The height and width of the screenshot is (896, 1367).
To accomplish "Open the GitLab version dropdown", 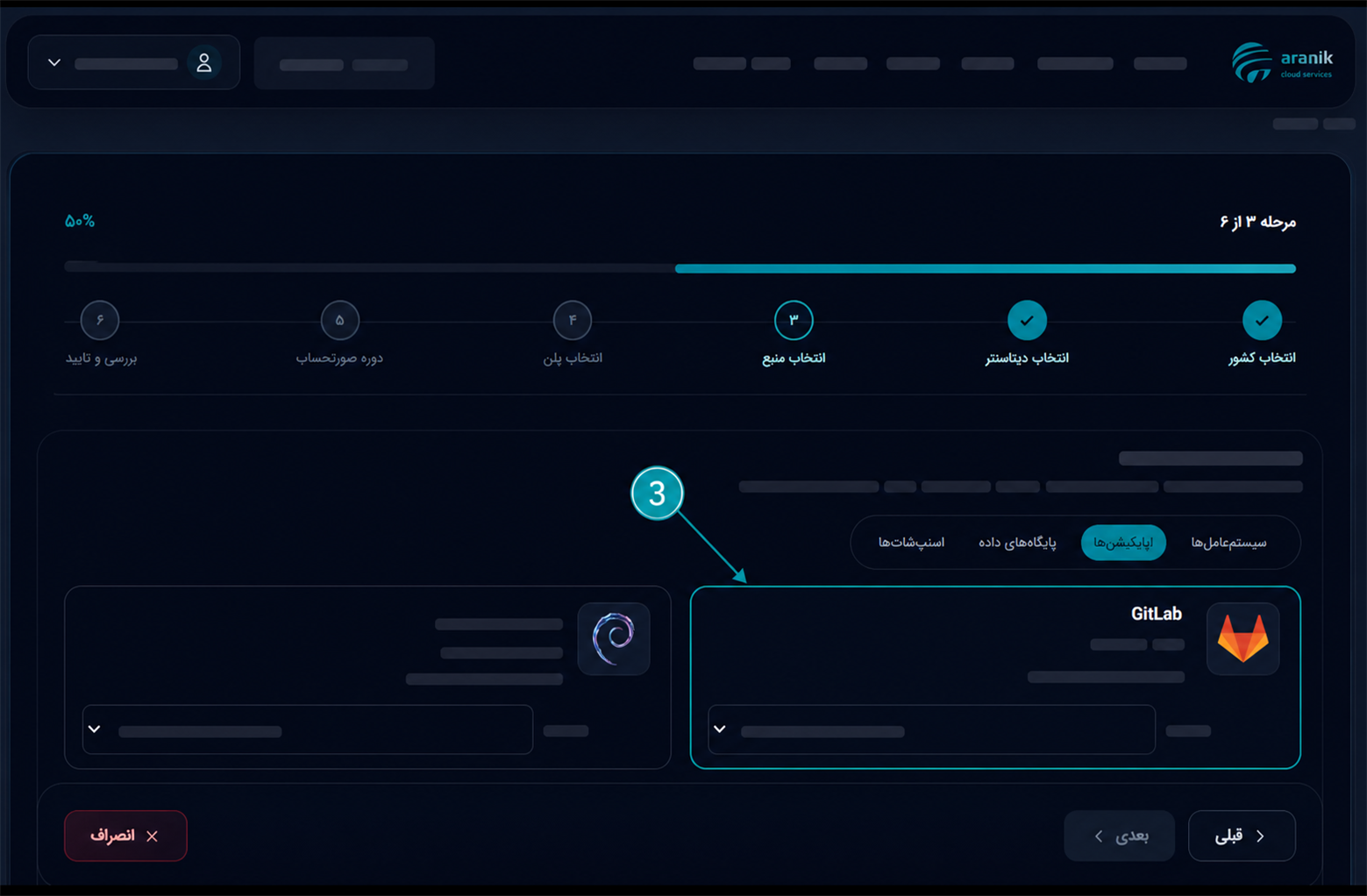I will (x=931, y=729).
